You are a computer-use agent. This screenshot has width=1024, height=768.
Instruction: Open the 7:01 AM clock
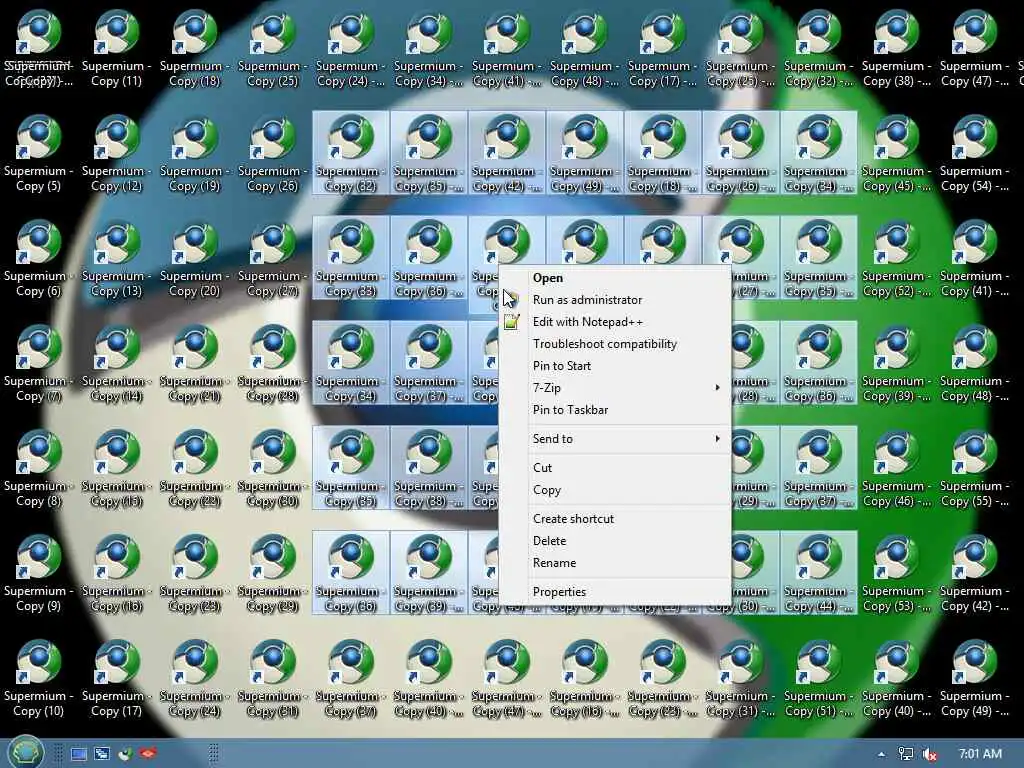point(980,754)
